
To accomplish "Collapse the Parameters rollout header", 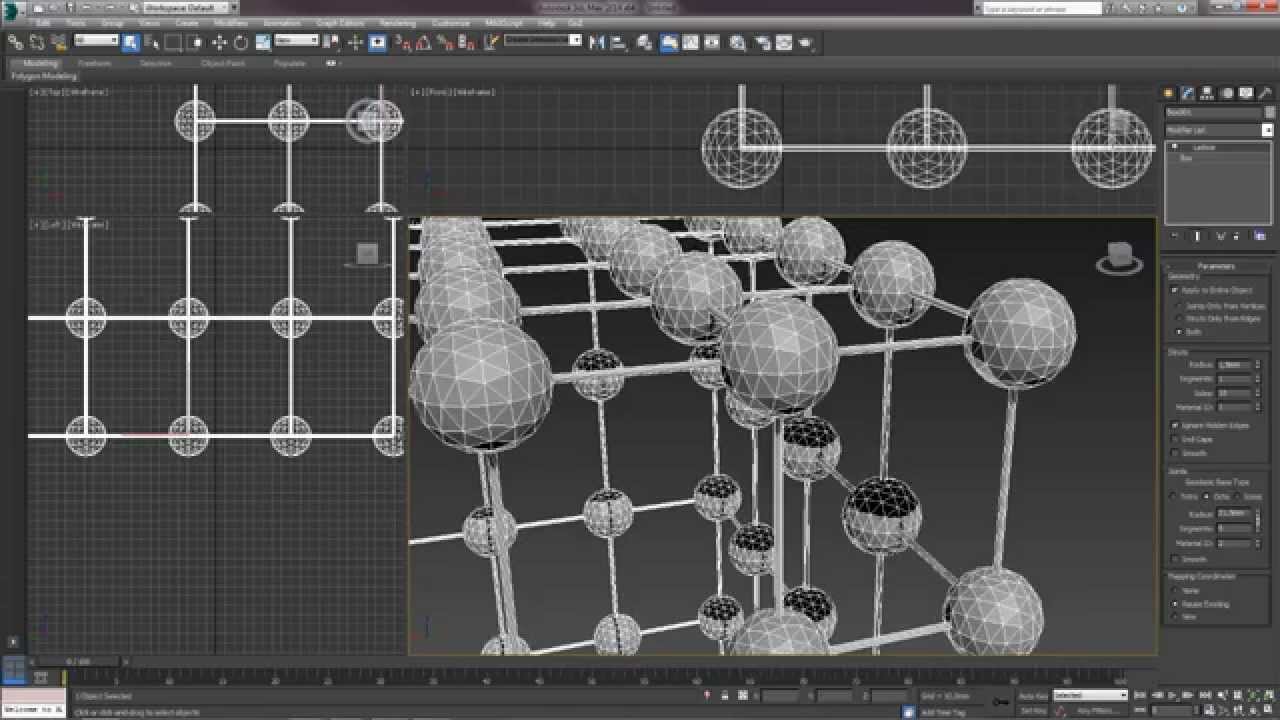I will pyautogui.click(x=1216, y=266).
